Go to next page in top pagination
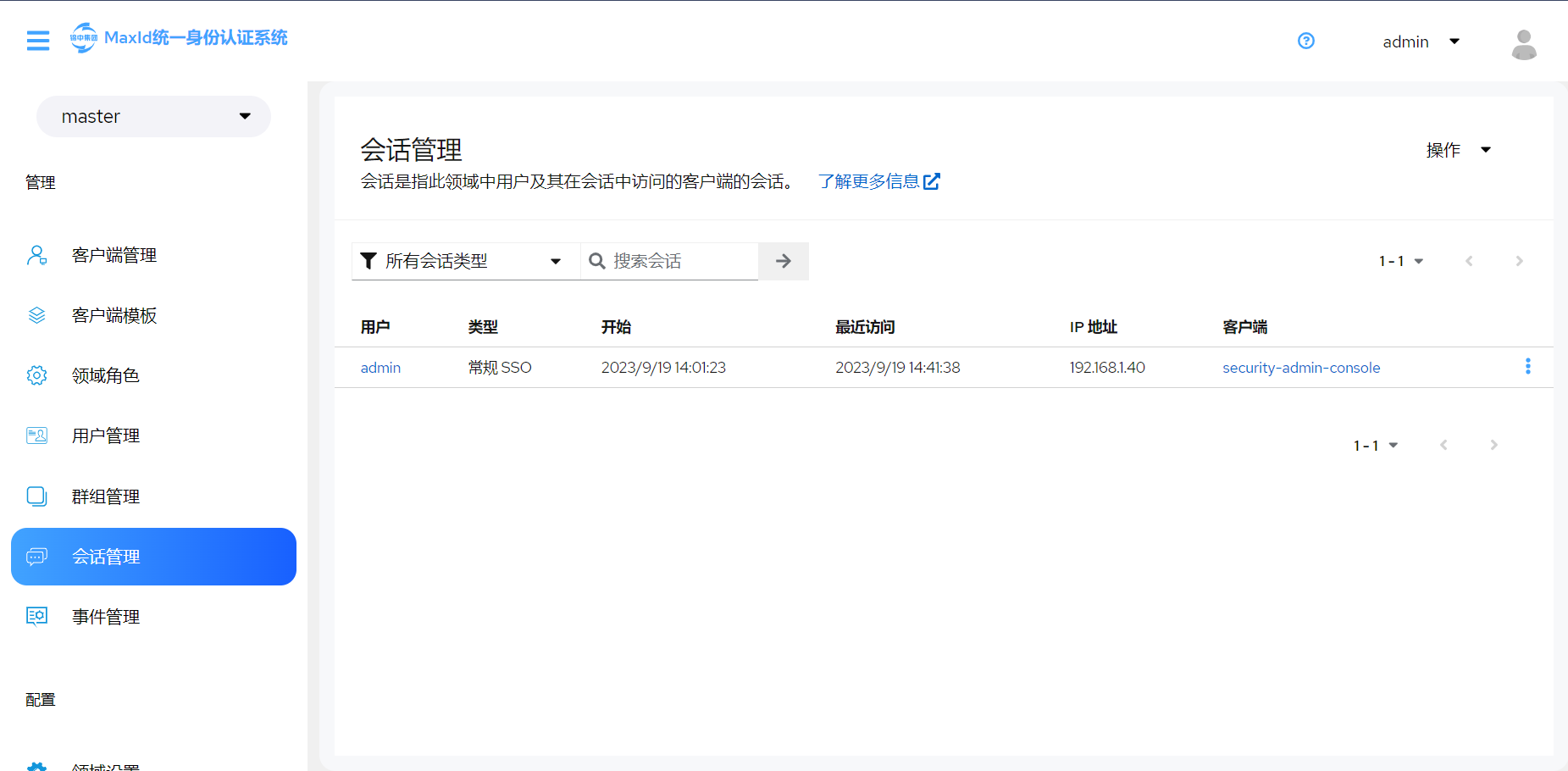 (x=1519, y=261)
